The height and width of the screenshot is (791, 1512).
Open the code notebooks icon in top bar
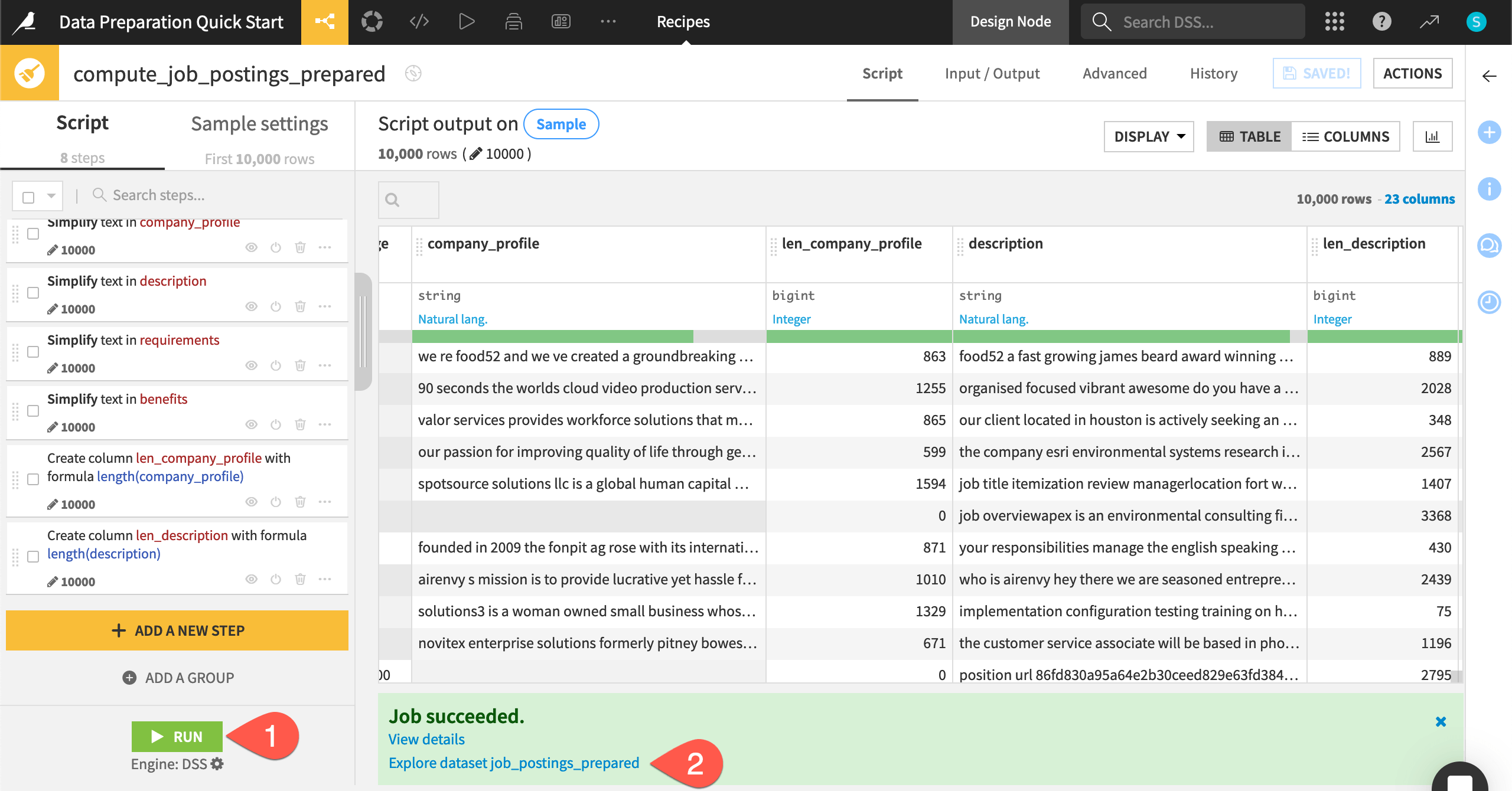pyautogui.click(x=419, y=22)
